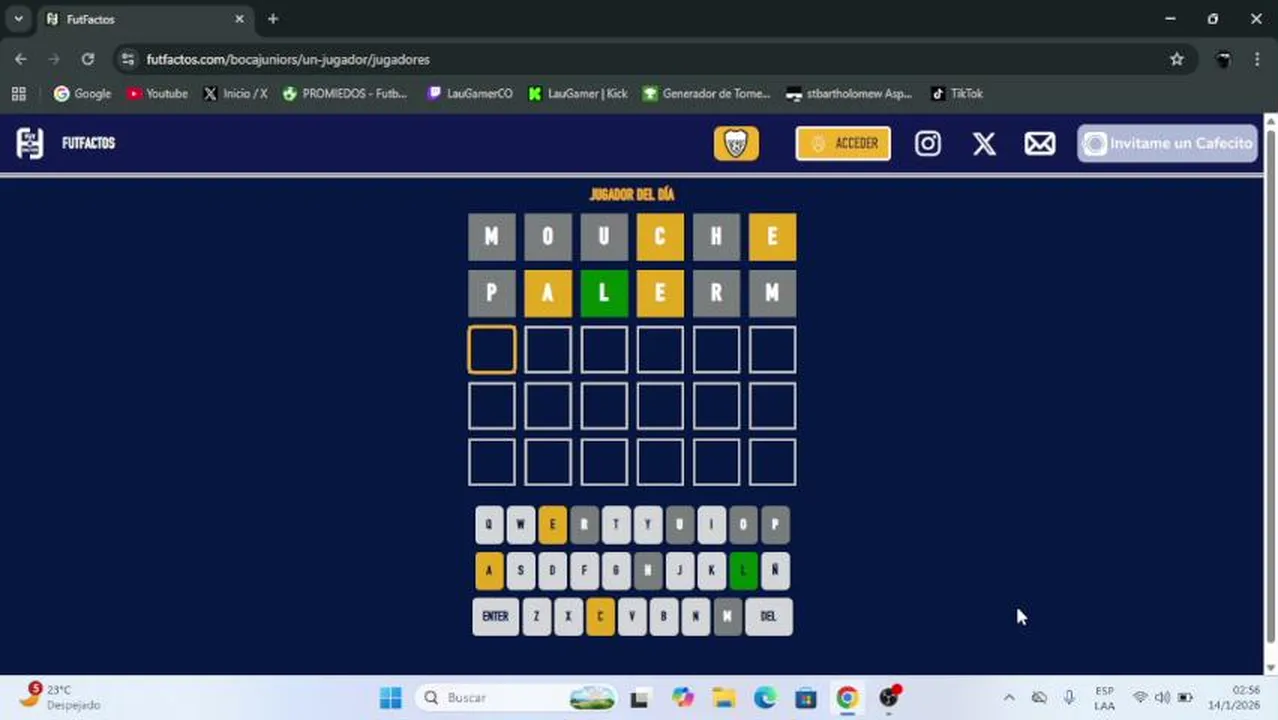Open the Instagram icon in the header
This screenshot has width=1278, height=720.
[x=928, y=143]
